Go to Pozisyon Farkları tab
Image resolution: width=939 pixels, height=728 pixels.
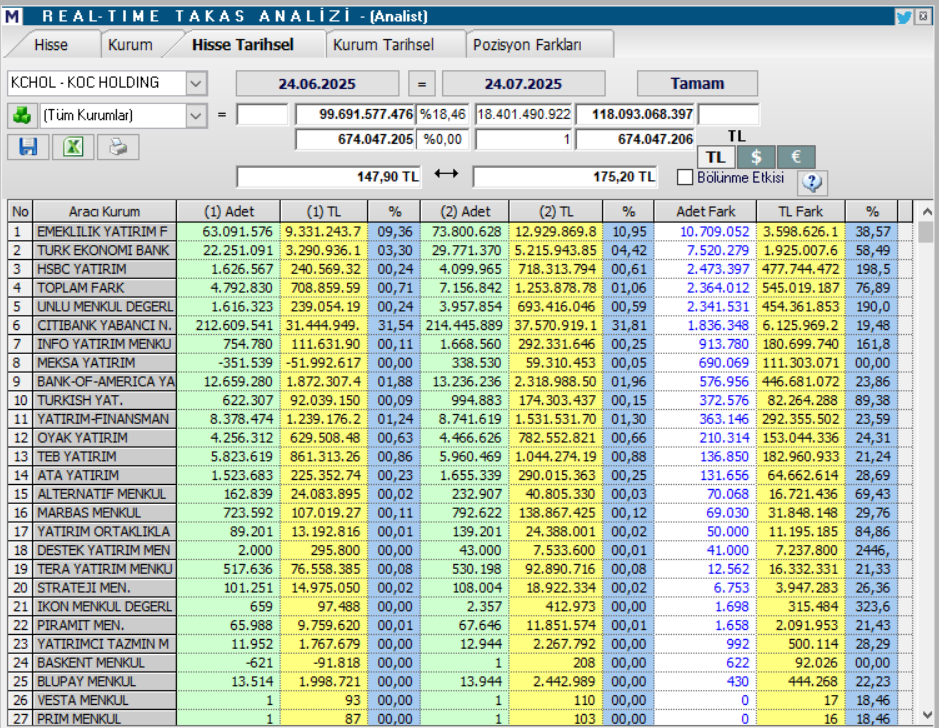[x=527, y=45]
